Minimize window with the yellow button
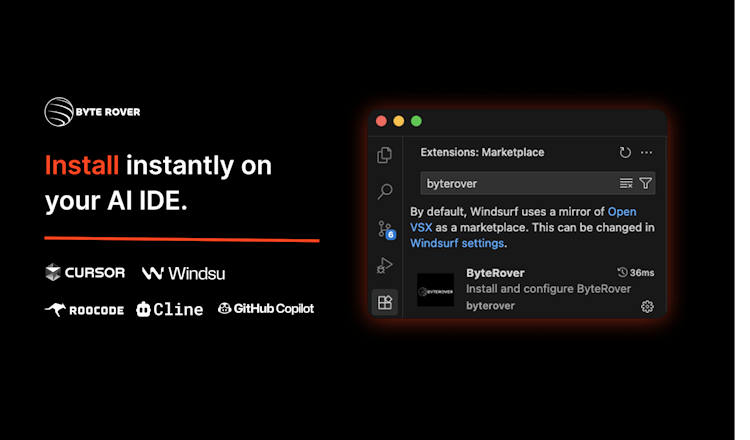 point(398,121)
